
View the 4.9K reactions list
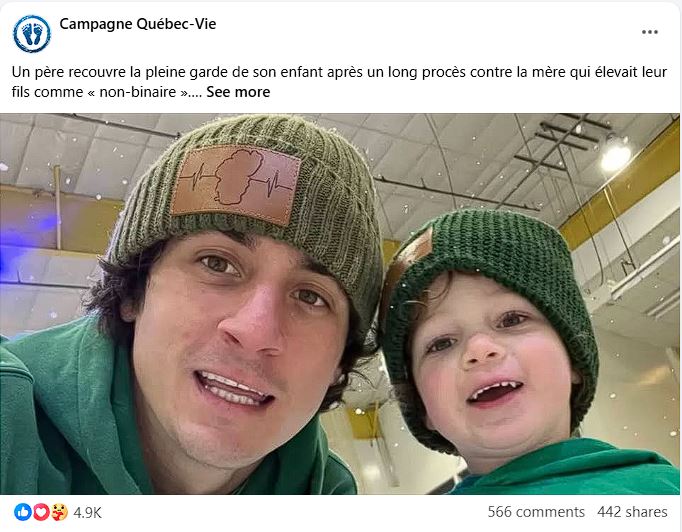pos(87,513)
